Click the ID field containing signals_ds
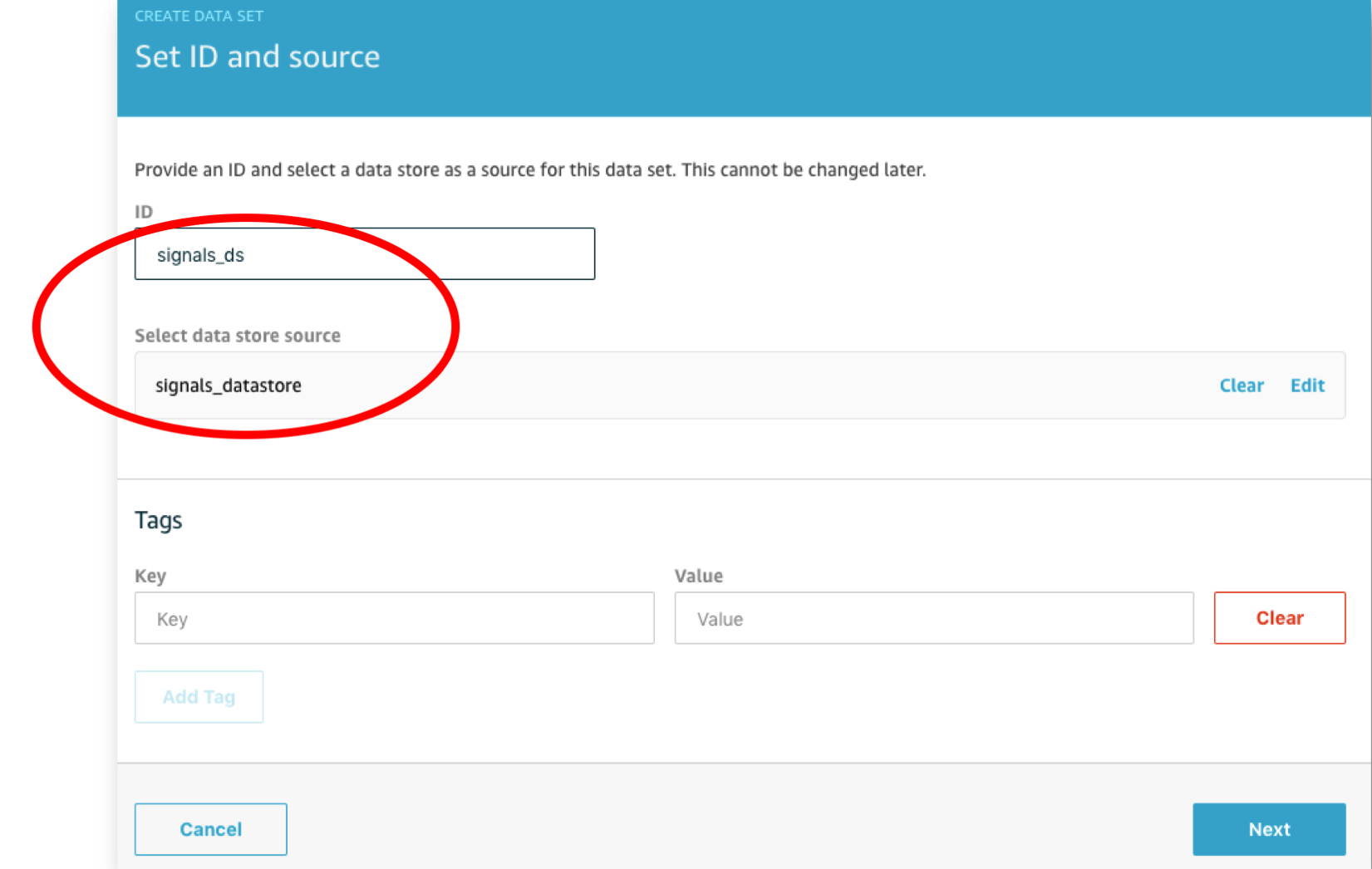Viewport: 1372px width, 869px height. pos(364,254)
